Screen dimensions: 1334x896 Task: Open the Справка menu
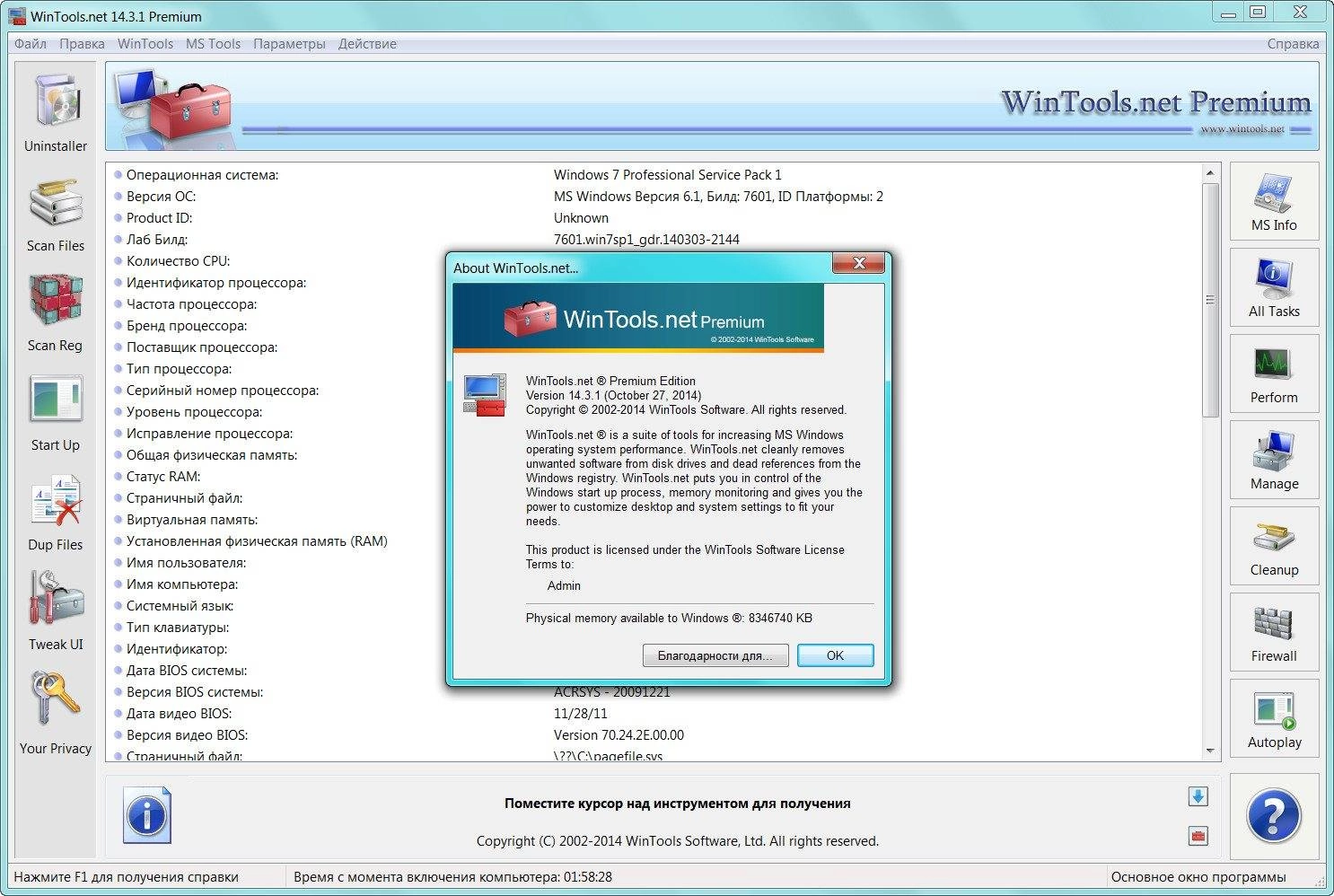pyautogui.click(x=1293, y=44)
